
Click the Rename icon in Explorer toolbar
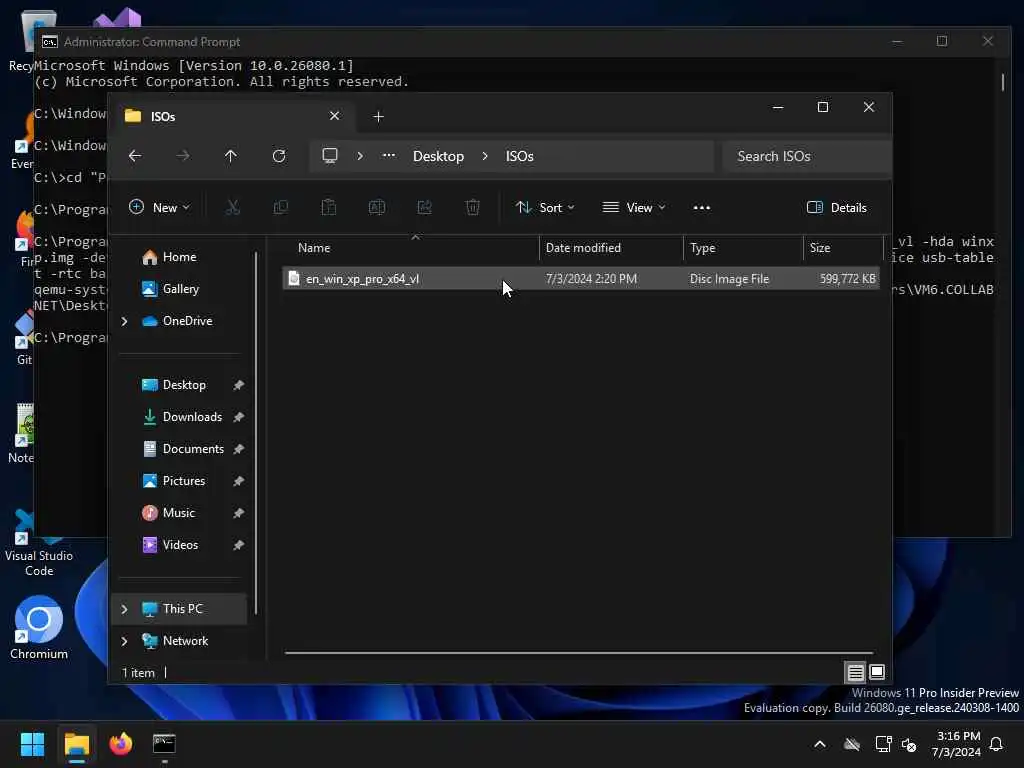point(377,208)
